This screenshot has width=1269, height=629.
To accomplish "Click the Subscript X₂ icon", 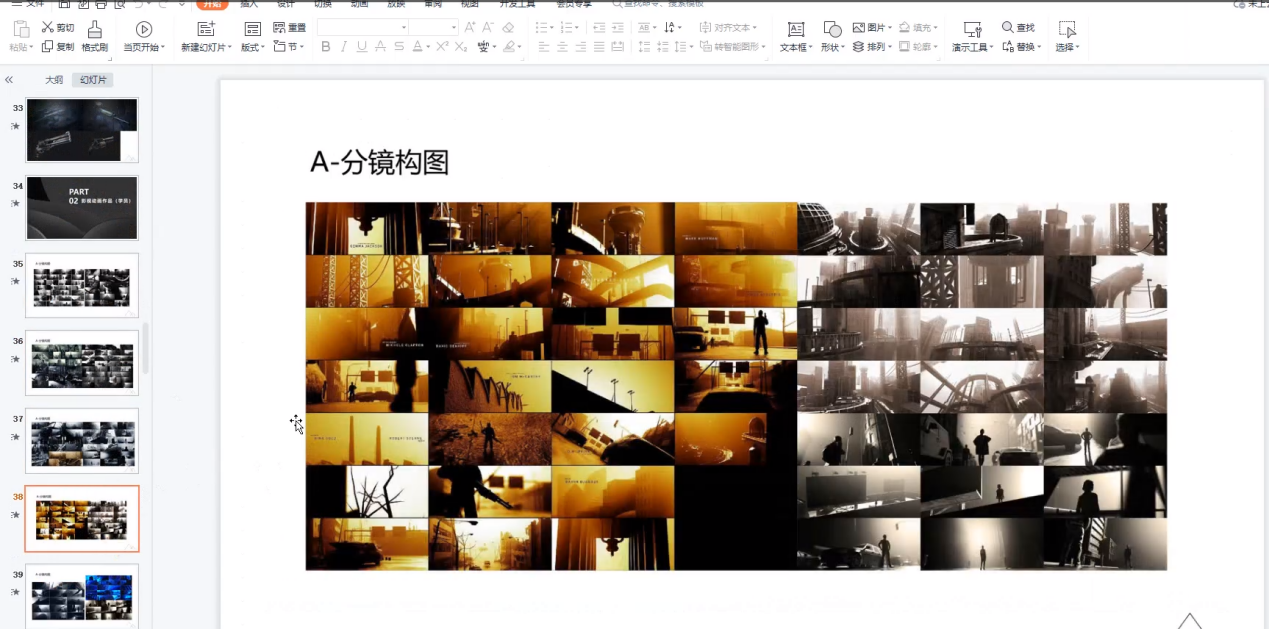I will point(461,47).
